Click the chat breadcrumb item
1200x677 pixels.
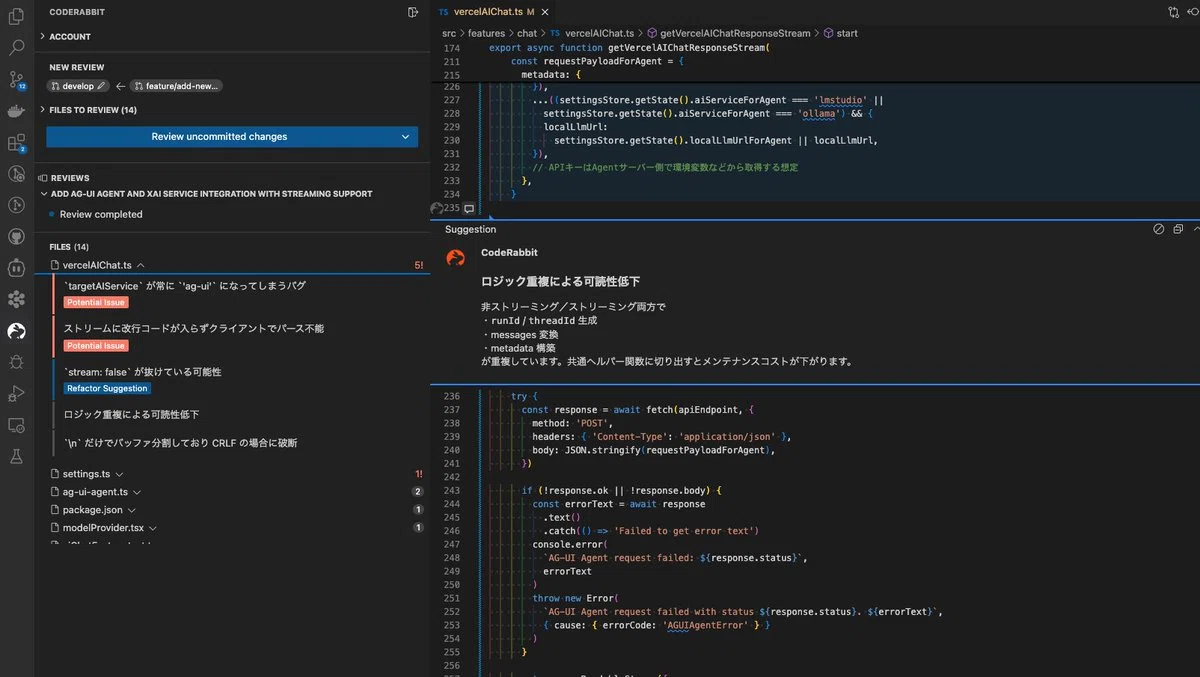[527, 33]
